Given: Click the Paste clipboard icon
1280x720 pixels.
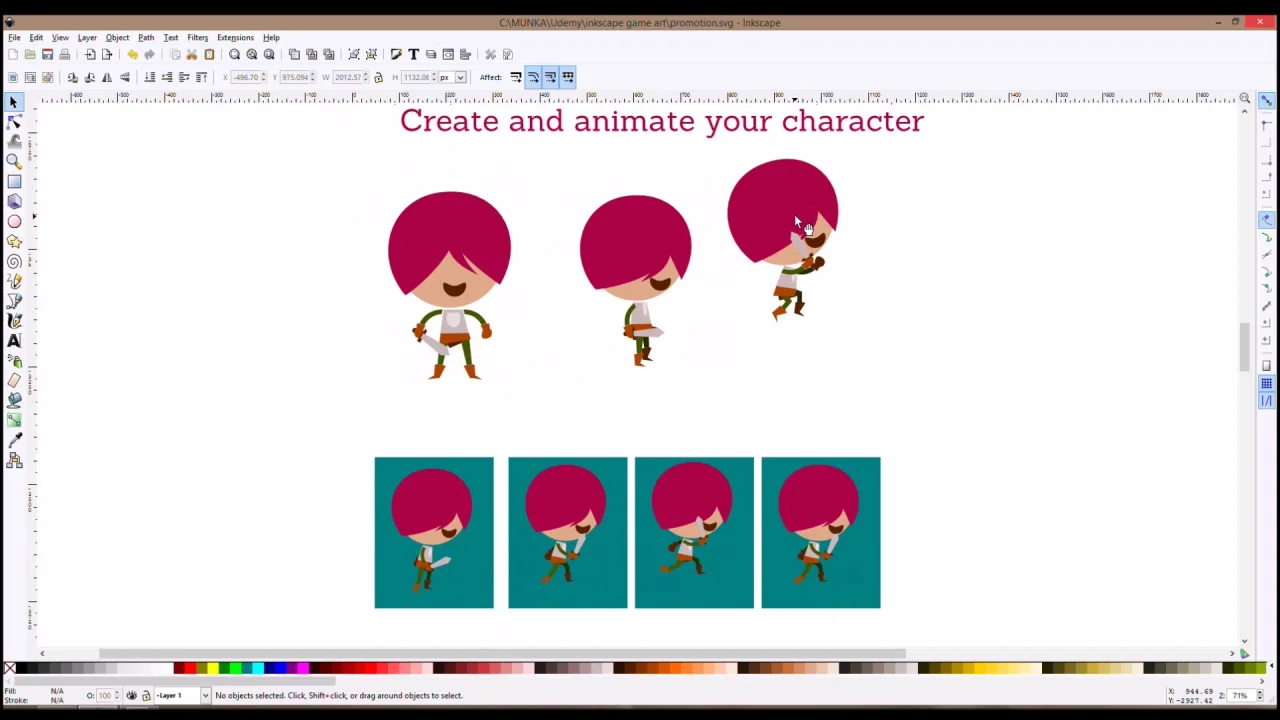Looking at the screenshot, I should click(x=209, y=55).
